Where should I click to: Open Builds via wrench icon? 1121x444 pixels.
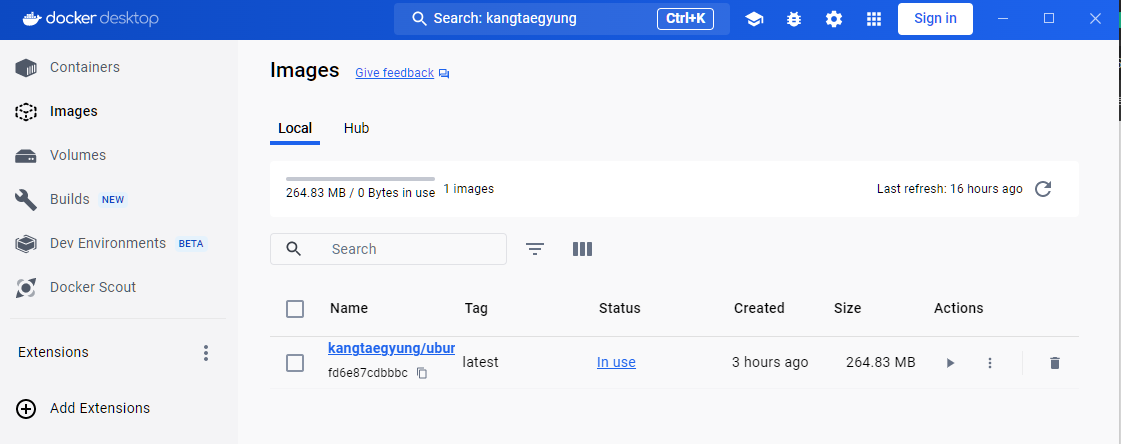26,199
